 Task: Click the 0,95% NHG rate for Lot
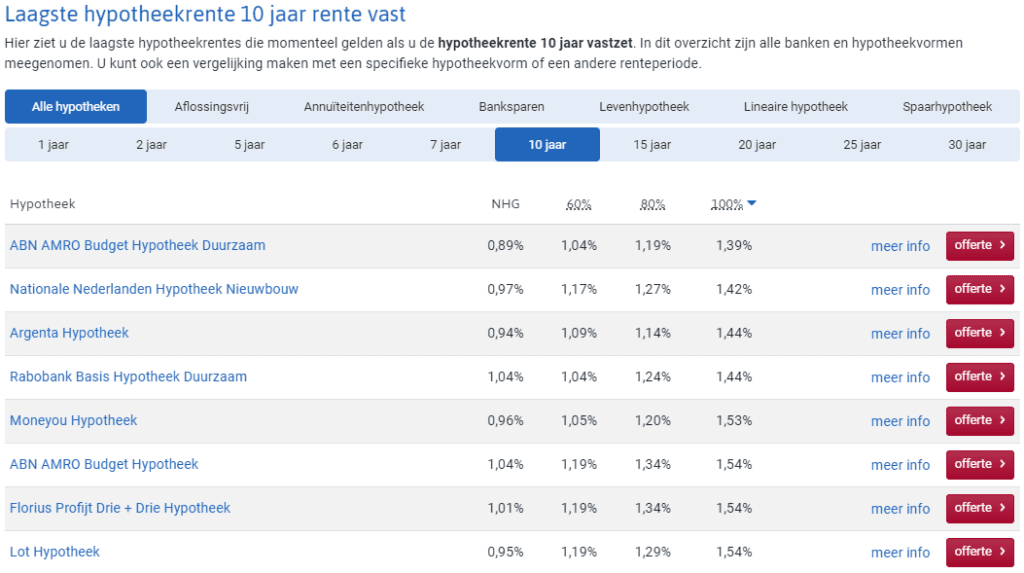point(505,552)
